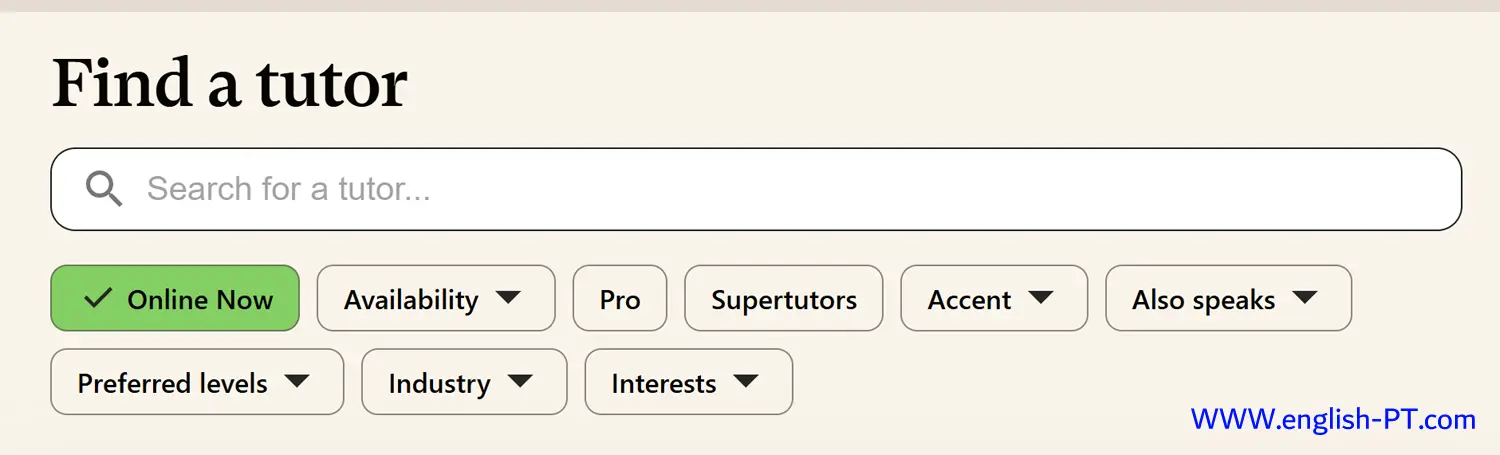Toggle the Pro tutors filter
1500x455 pixels.
620,298
